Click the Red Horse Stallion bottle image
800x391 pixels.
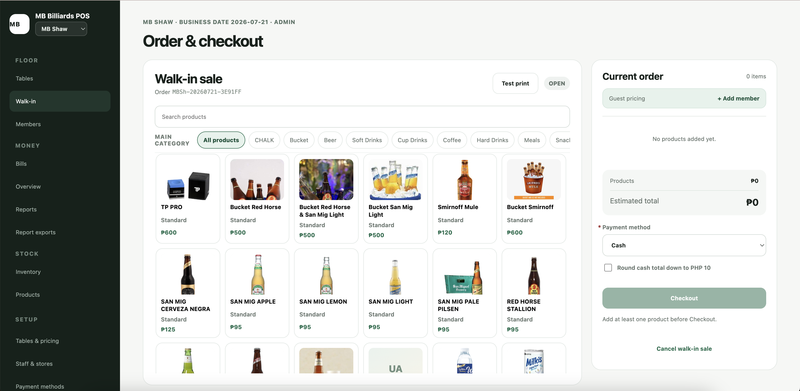534,275
